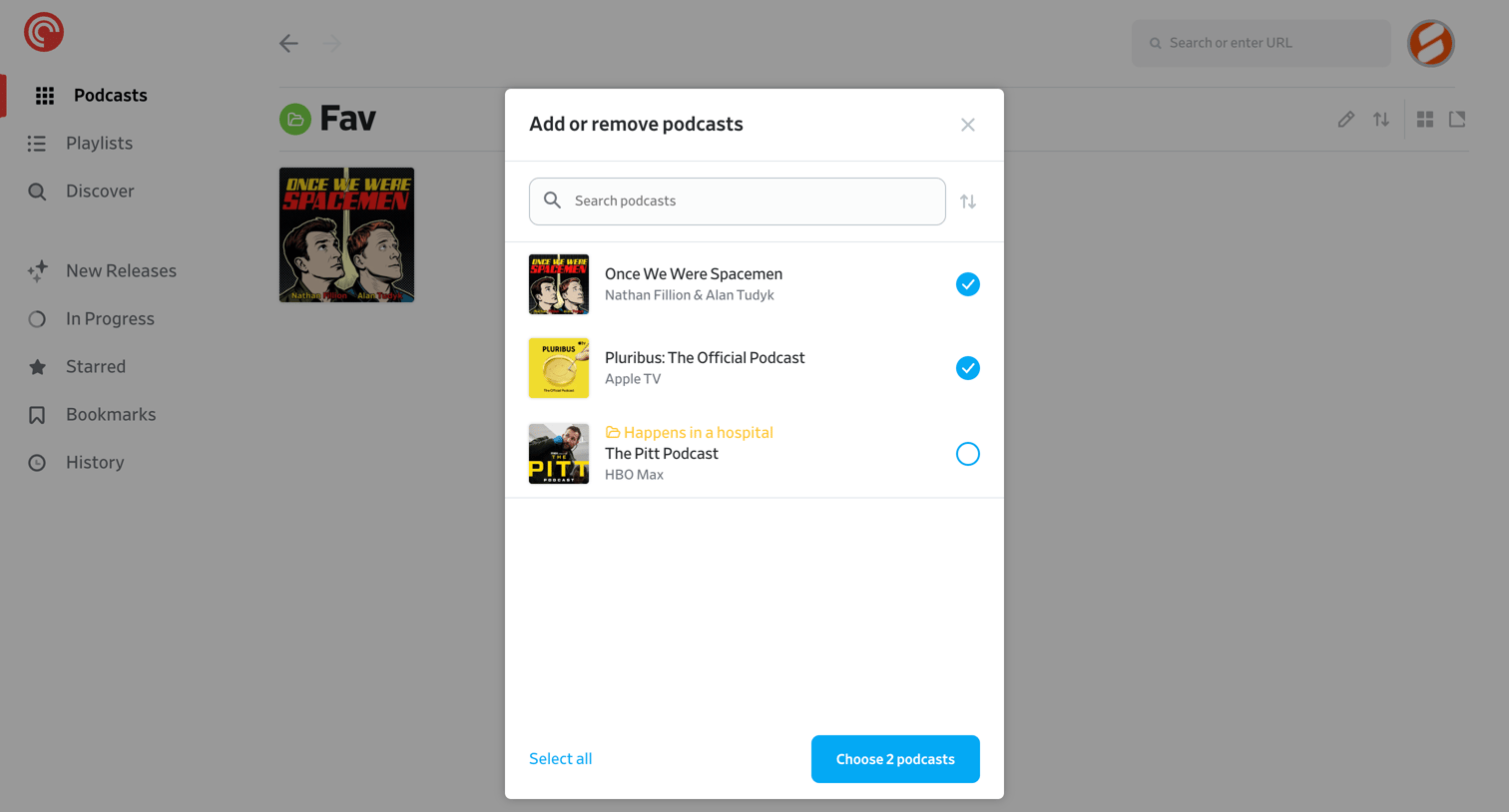The height and width of the screenshot is (812, 1509).
Task: Close the Add or remove podcasts dialog
Action: [968, 125]
